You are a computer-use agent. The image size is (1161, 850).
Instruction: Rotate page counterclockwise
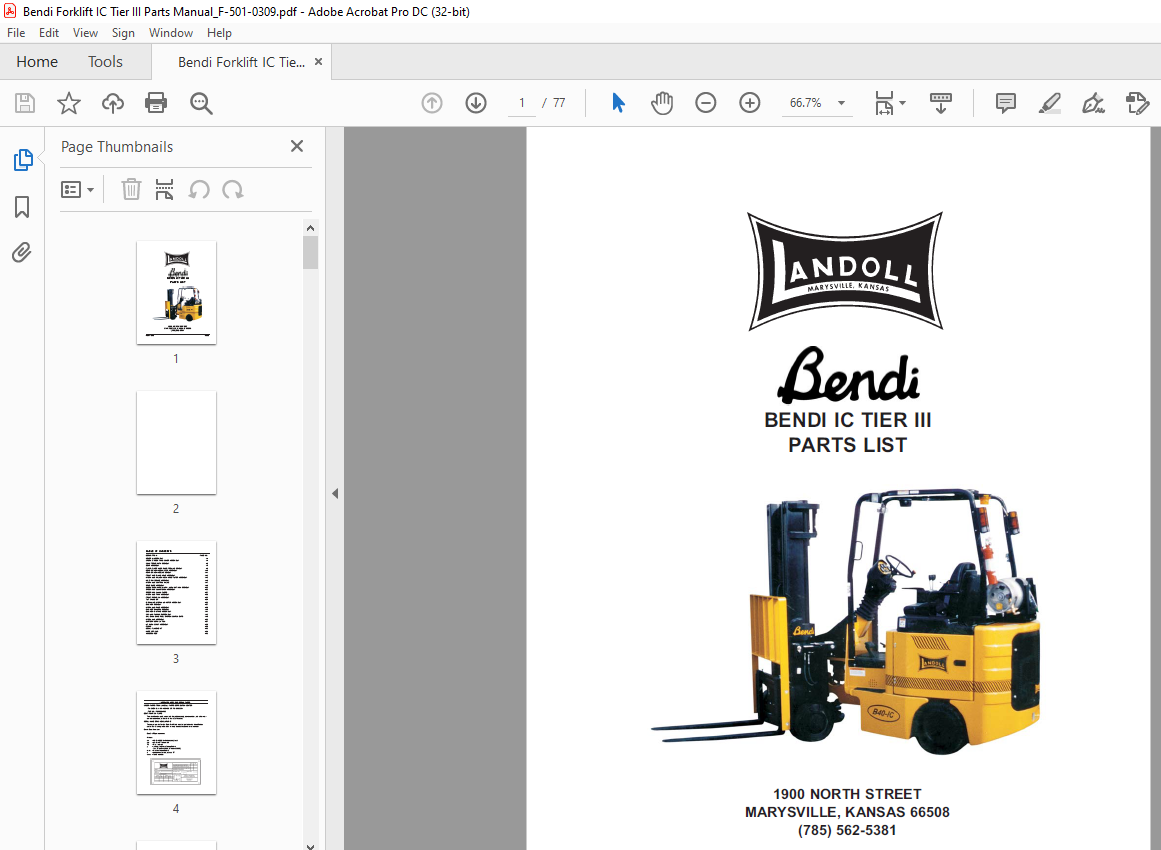(x=198, y=190)
